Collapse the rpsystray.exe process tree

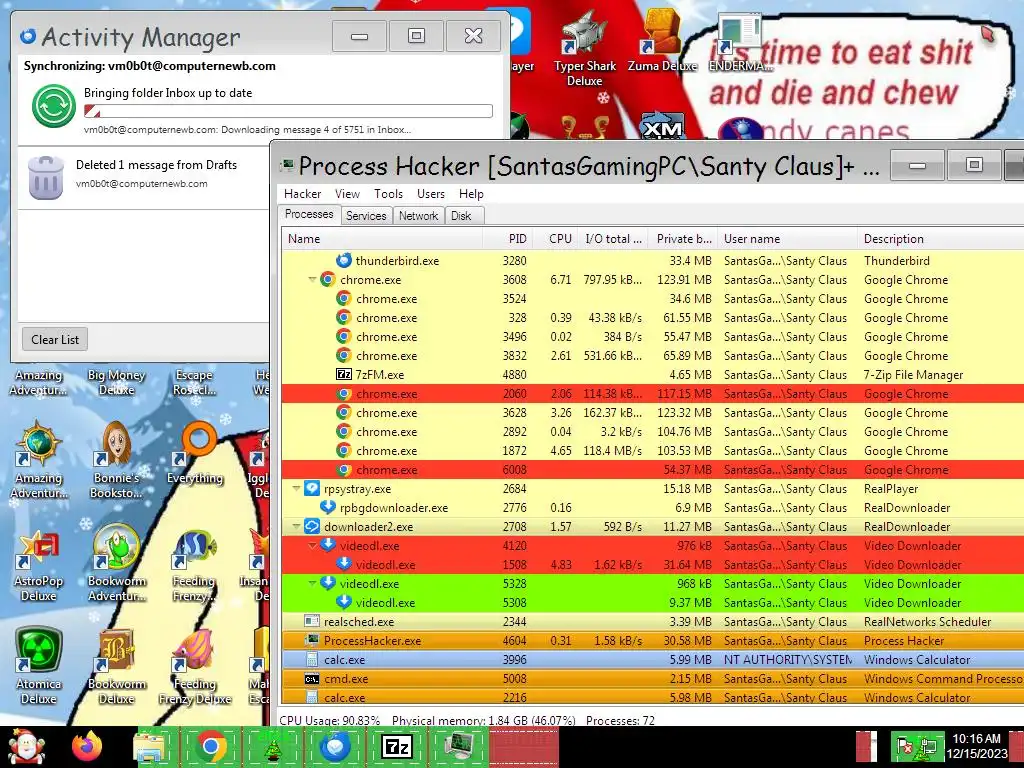click(x=297, y=488)
